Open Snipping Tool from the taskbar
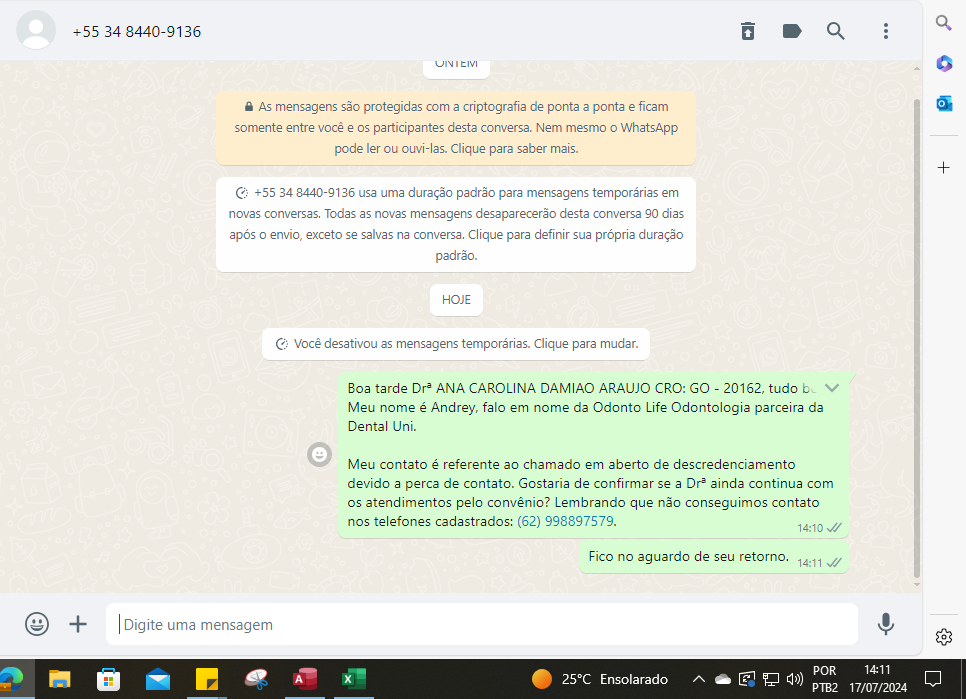Screen dimensions: 966x699 pyautogui.click(x=256, y=679)
